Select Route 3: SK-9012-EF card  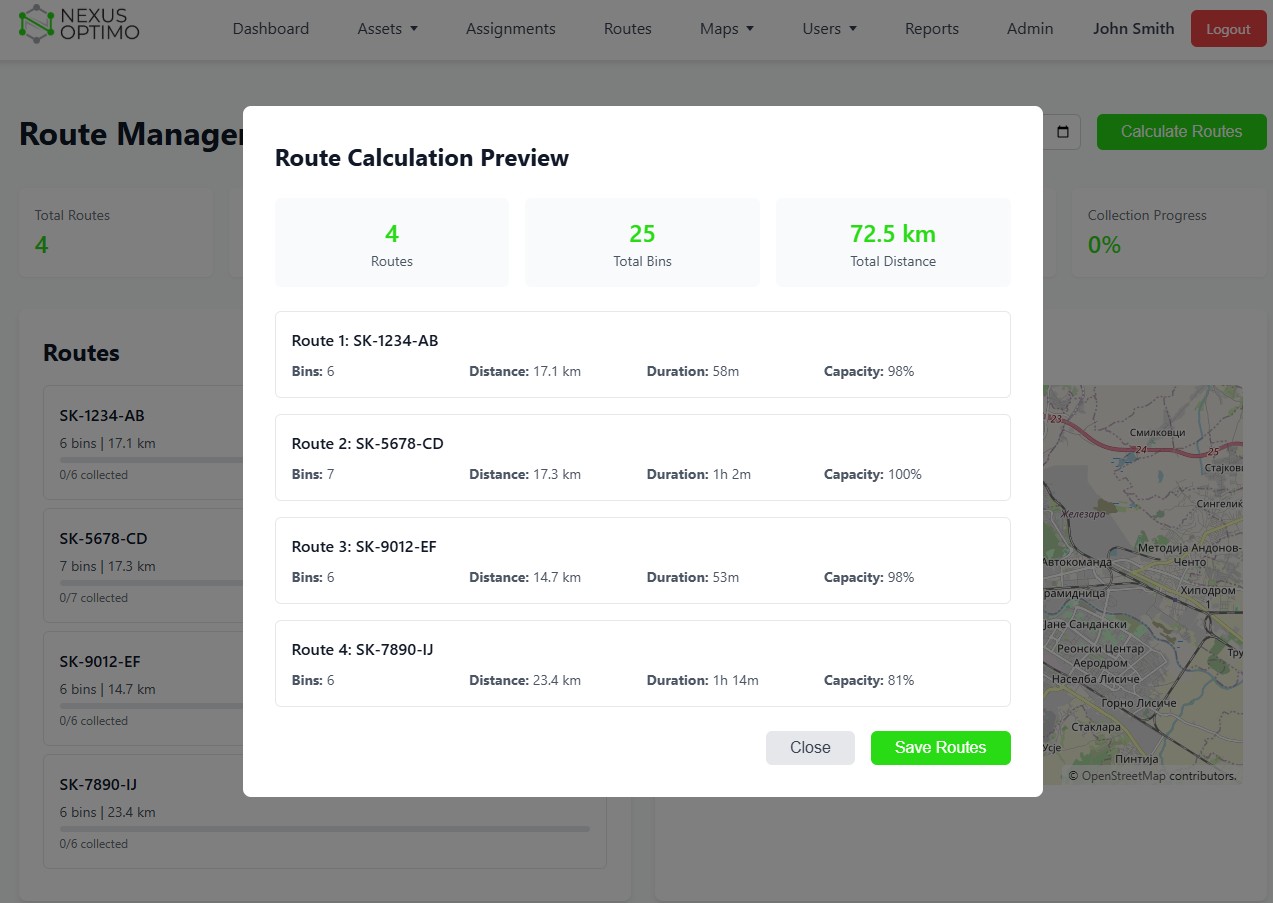click(642, 561)
